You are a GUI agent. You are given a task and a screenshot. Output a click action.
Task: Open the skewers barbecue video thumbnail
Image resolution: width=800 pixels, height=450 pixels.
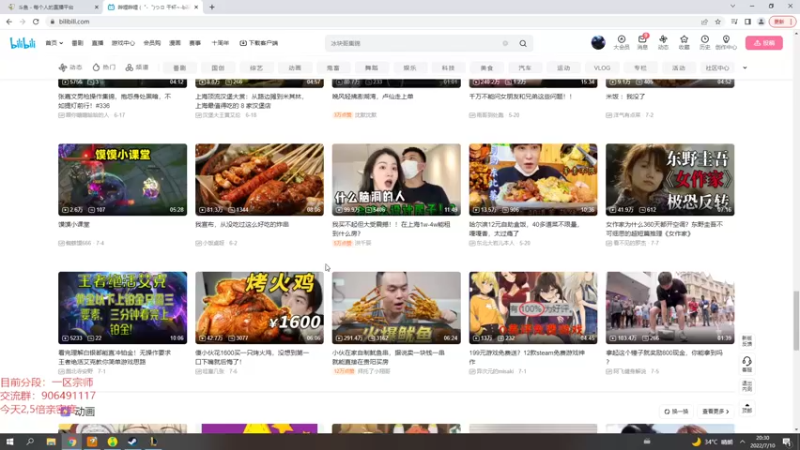click(259, 180)
